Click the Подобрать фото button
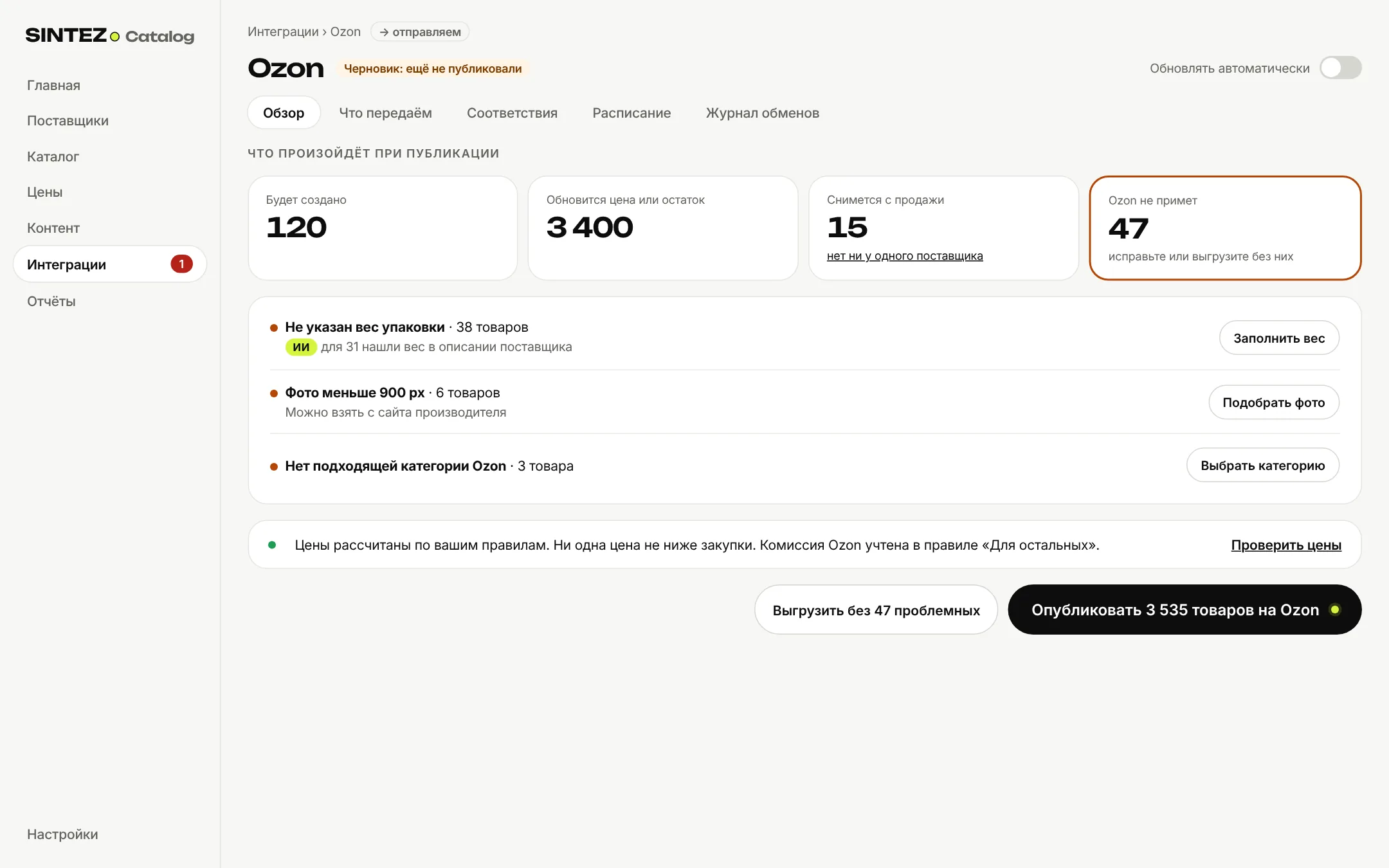Viewport: 1389px width, 868px height. click(1274, 402)
